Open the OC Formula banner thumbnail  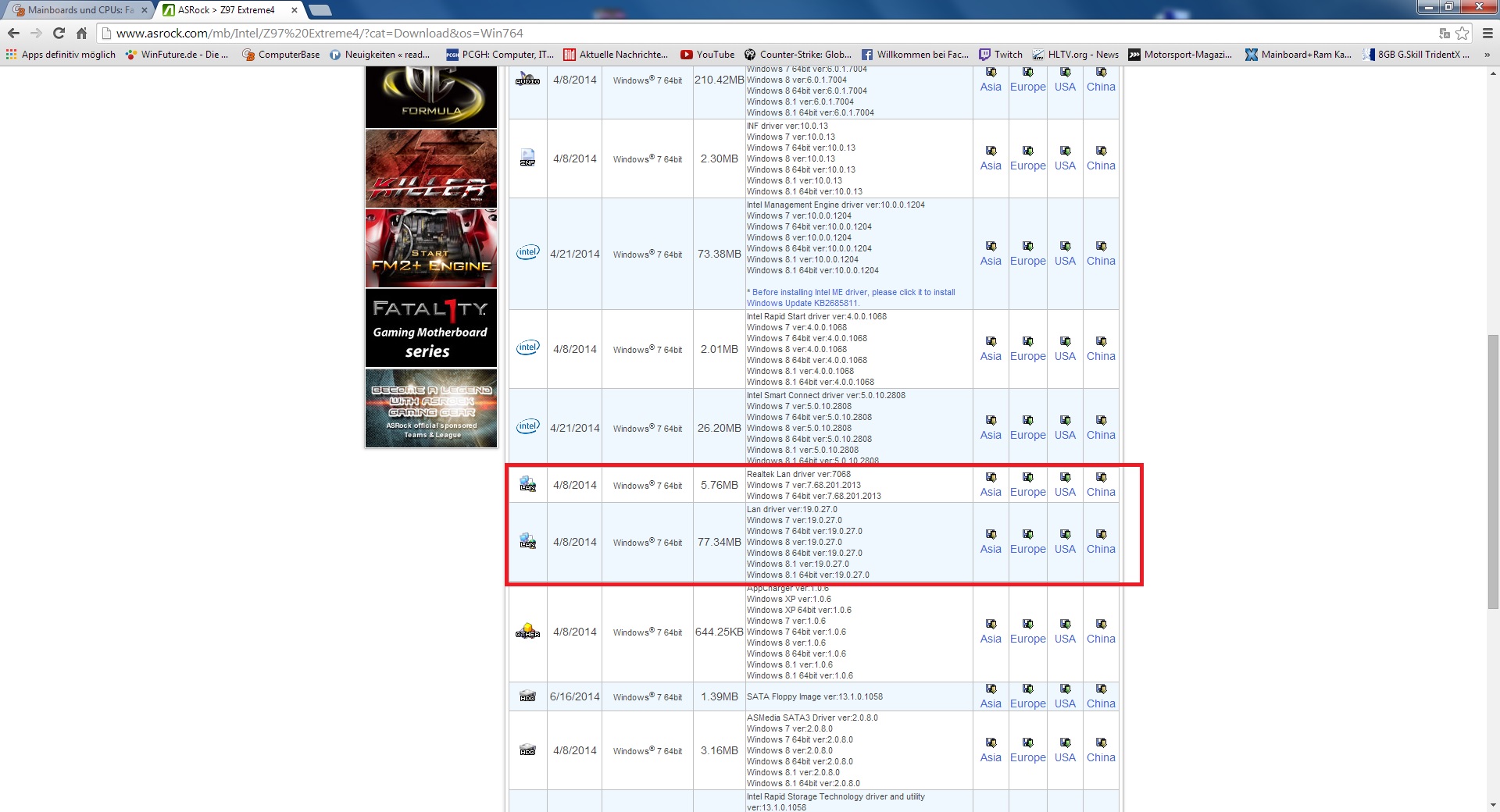(431, 97)
